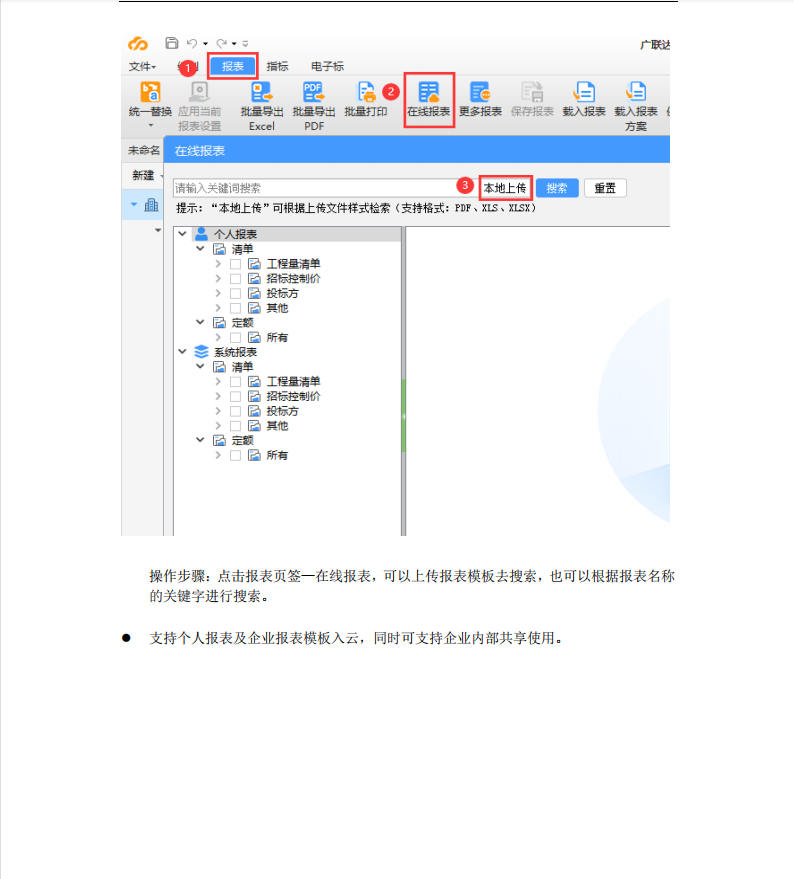Open the 文件 menu
This screenshot has width=794, height=879.
point(142,66)
